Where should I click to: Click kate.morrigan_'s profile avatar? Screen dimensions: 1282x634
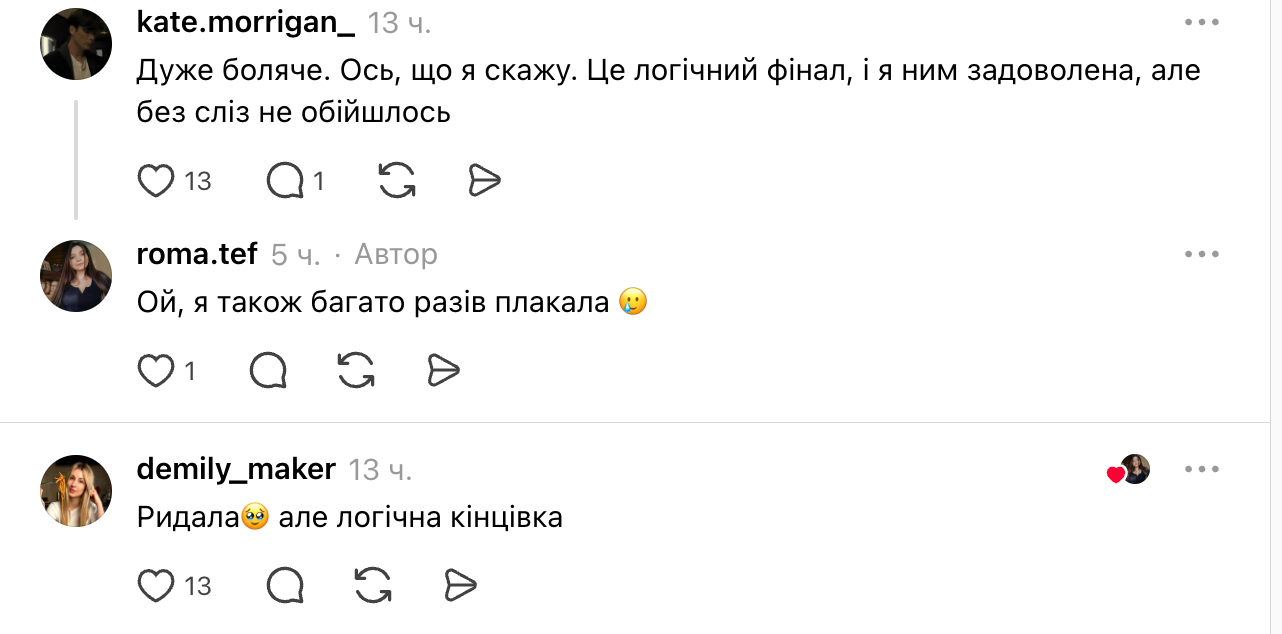[76, 44]
